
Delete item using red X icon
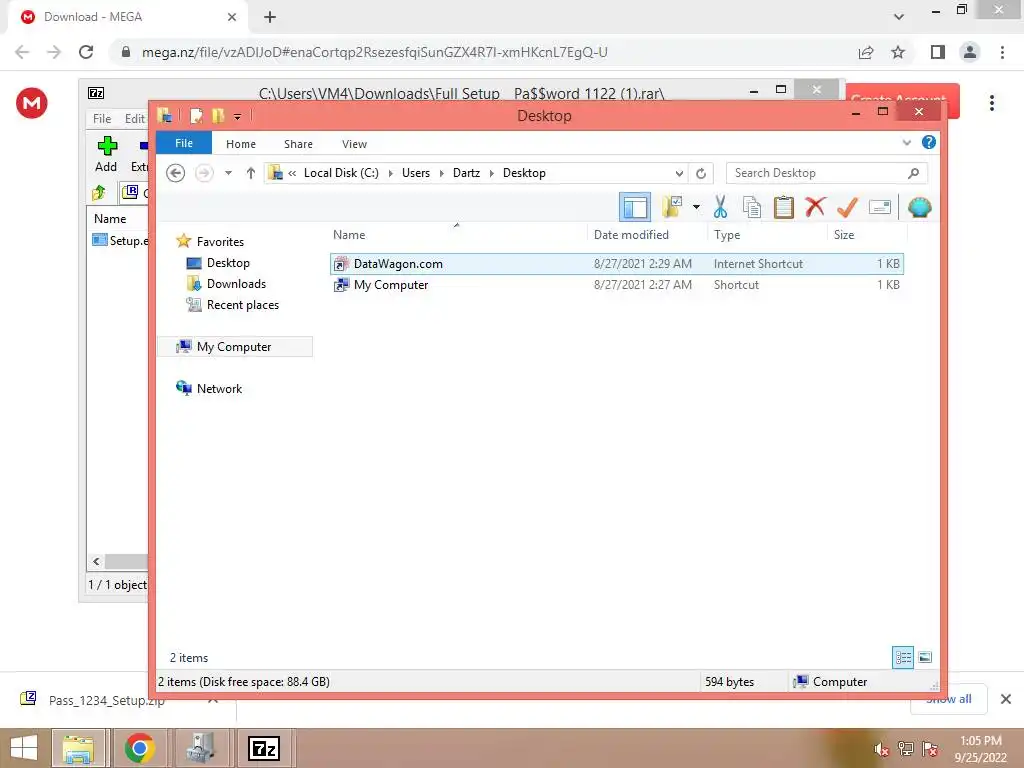click(x=814, y=207)
